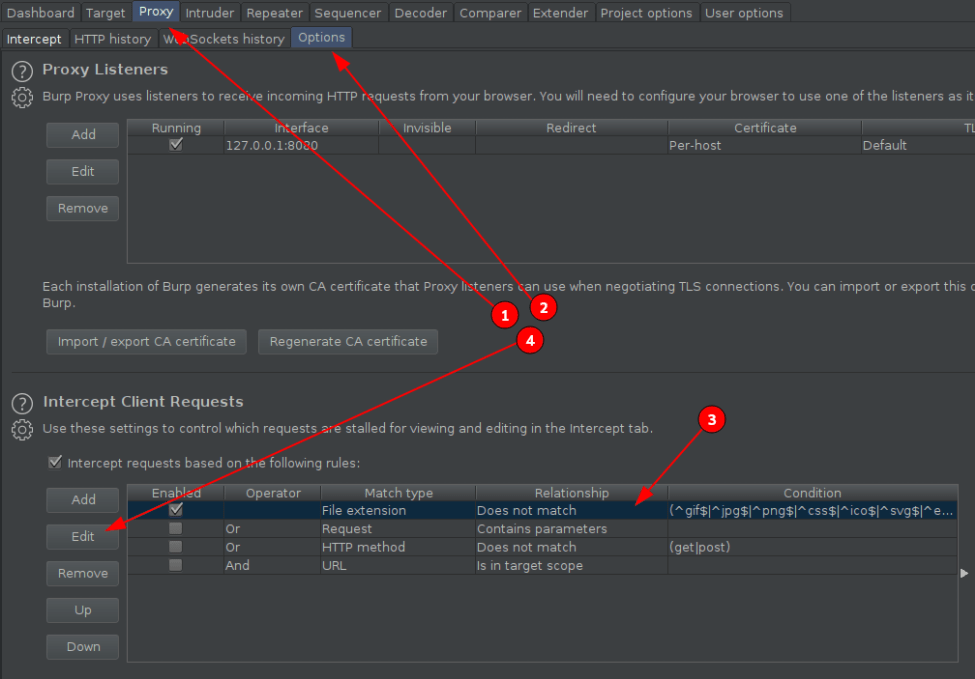Image resolution: width=975 pixels, height=679 pixels.
Task: Open the HTTP history sub-tab
Action: 112,39
